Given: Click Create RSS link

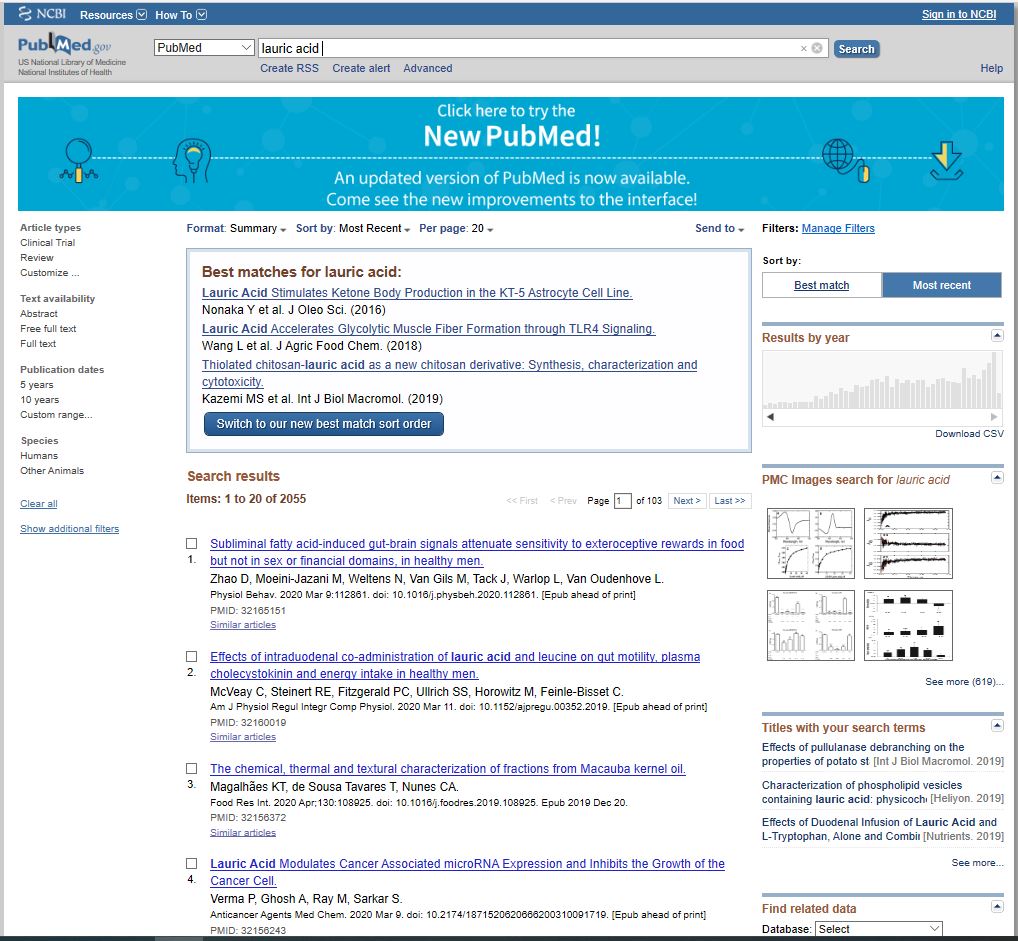Looking at the screenshot, I should tap(290, 68).
